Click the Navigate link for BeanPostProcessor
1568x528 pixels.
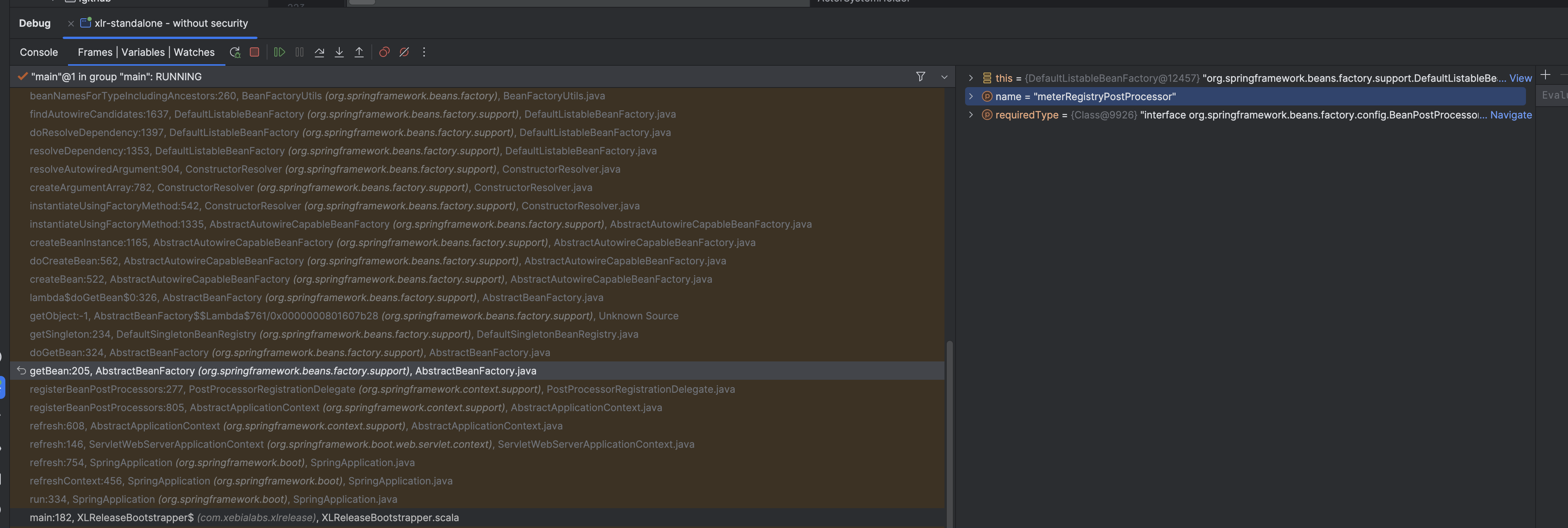click(1511, 115)
